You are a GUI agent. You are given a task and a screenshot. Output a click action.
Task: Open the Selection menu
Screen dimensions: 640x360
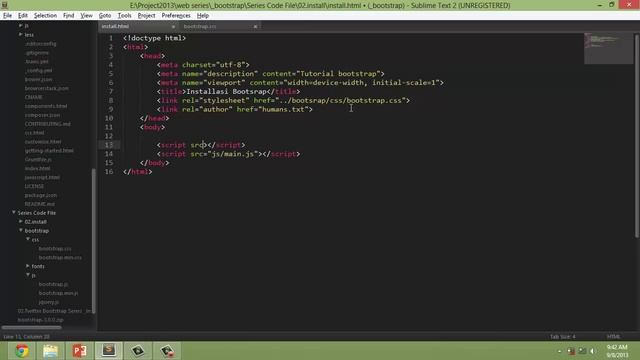click(x=45, y=16)
